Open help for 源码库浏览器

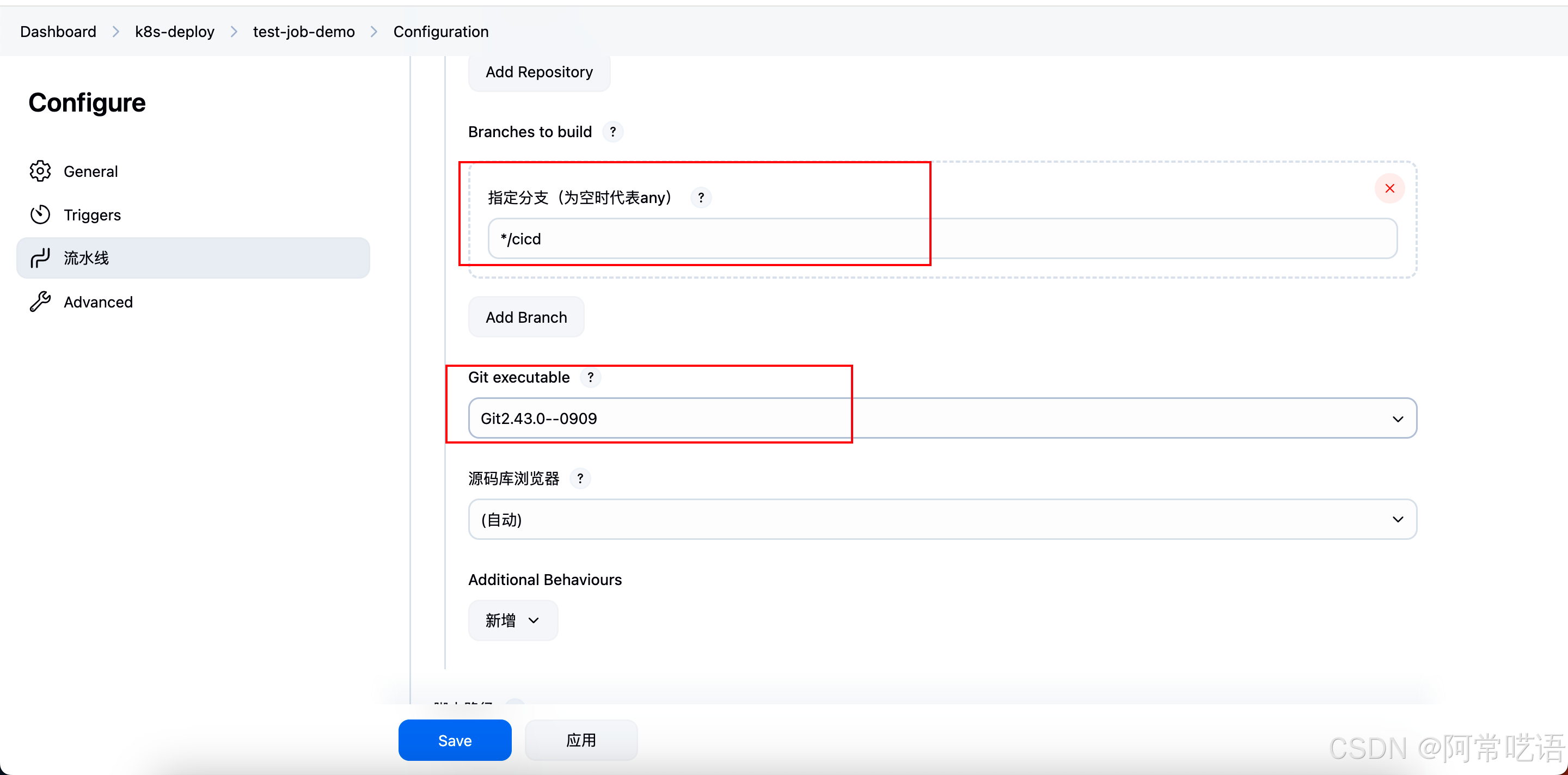(580, 479)
